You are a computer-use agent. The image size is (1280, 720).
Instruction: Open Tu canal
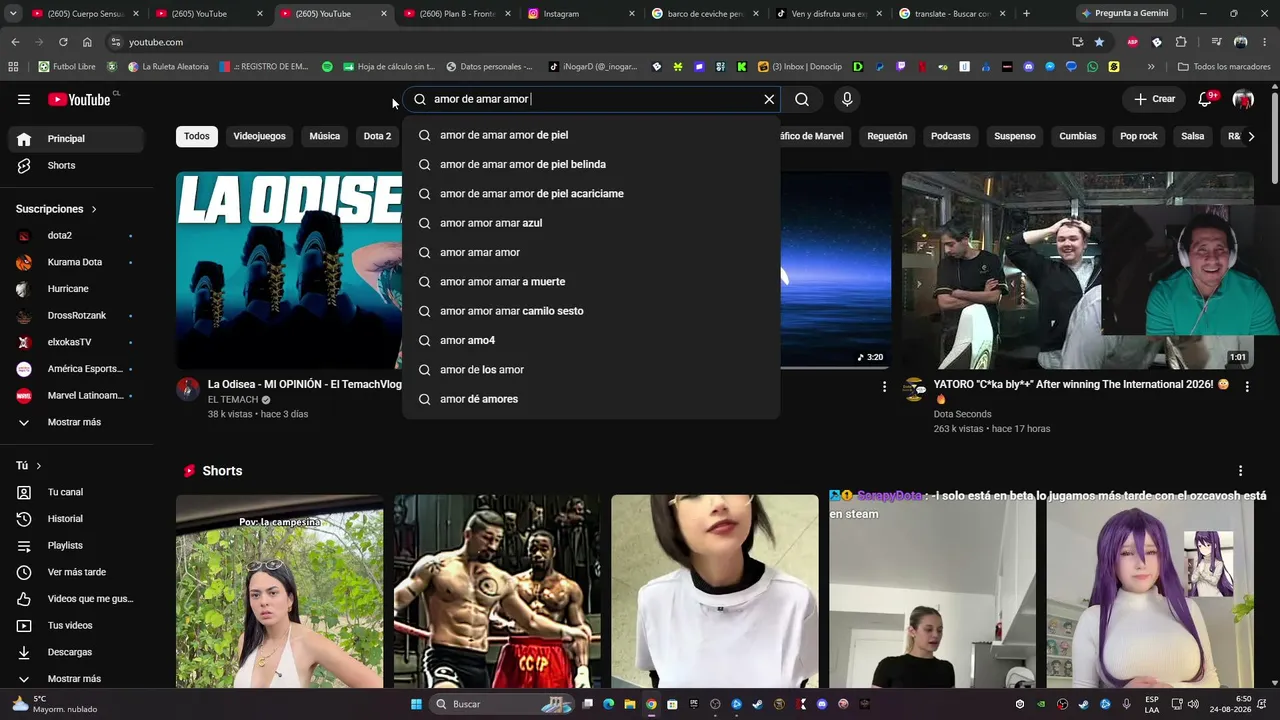[76, 492]
